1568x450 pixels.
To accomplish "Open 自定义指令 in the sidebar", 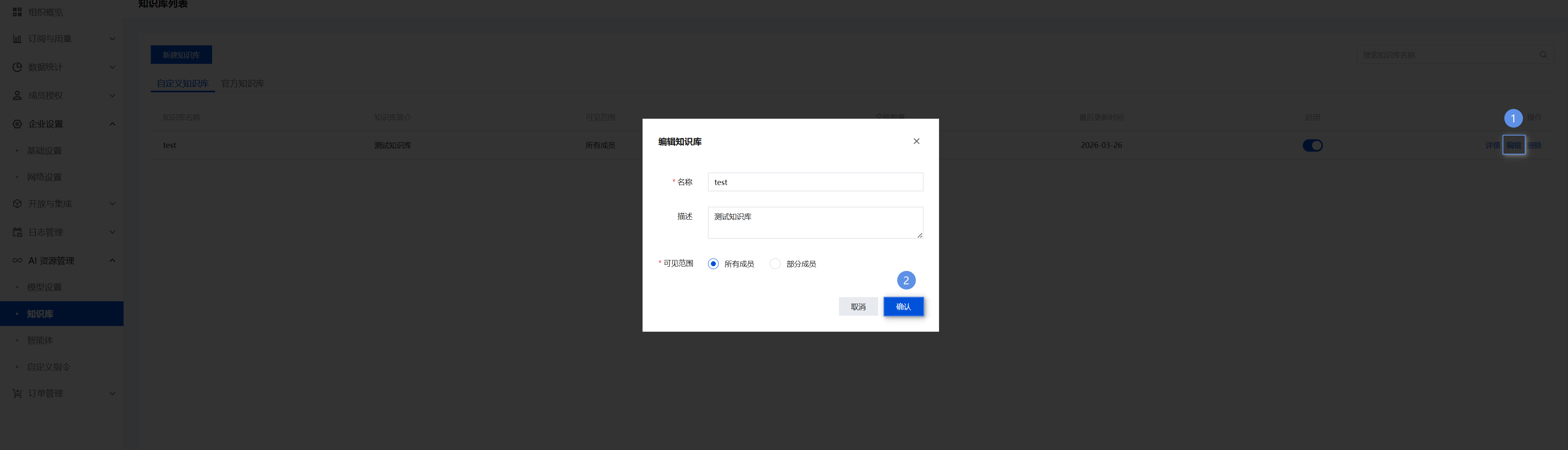I will point(48,367).
